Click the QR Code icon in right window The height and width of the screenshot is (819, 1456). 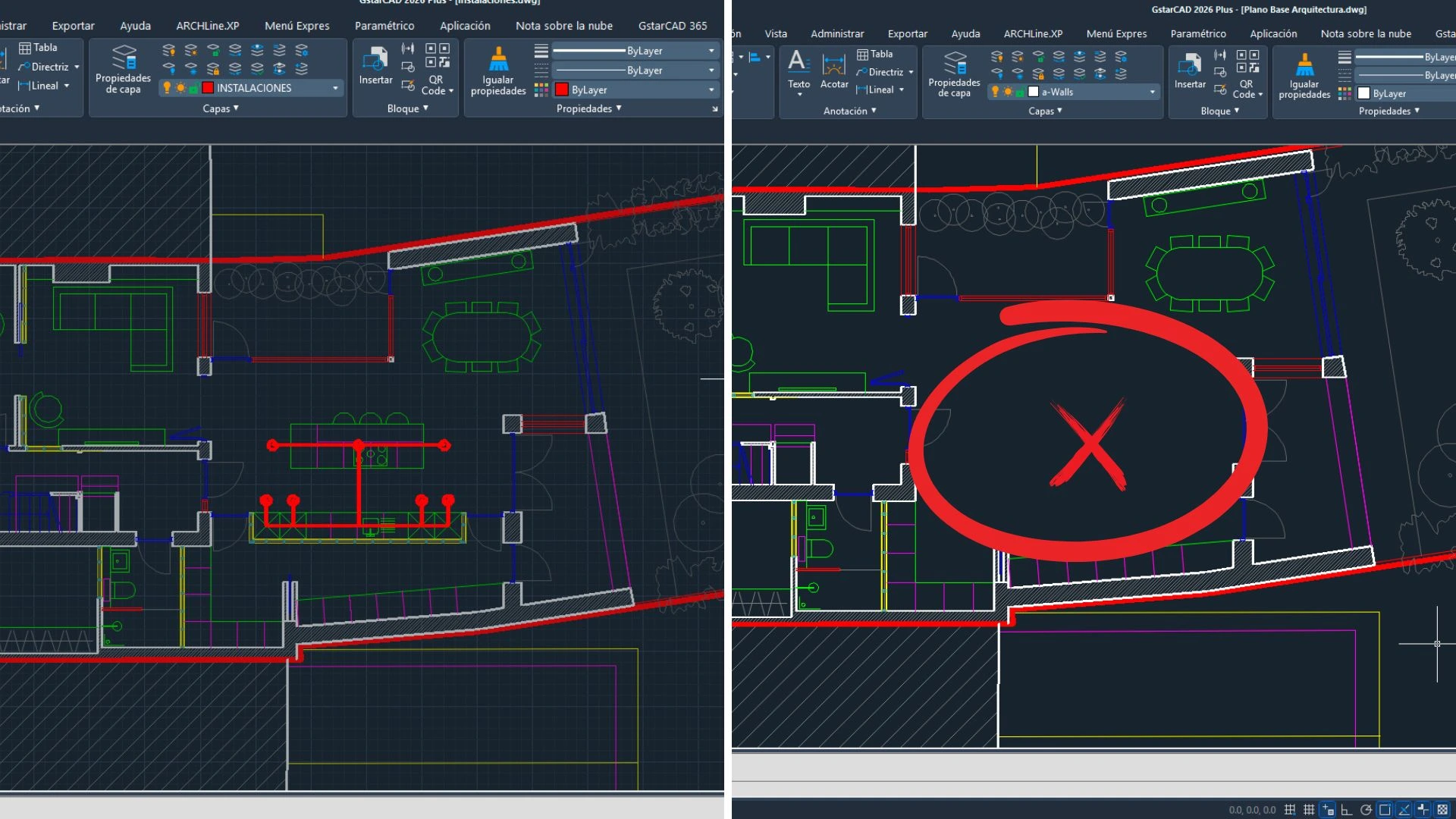[1247, 61]
